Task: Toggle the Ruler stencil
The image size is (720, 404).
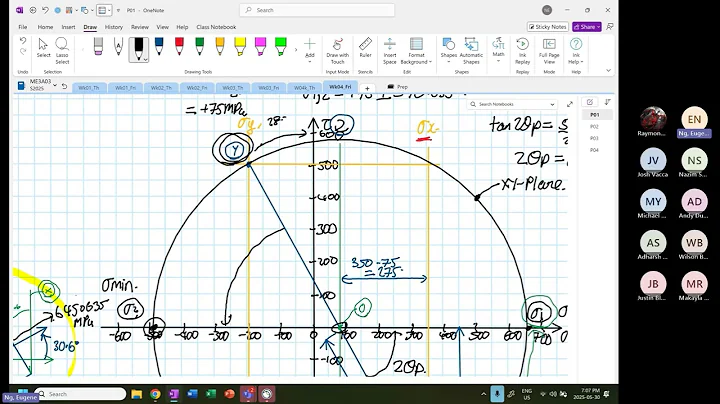Action: [365, 48]
